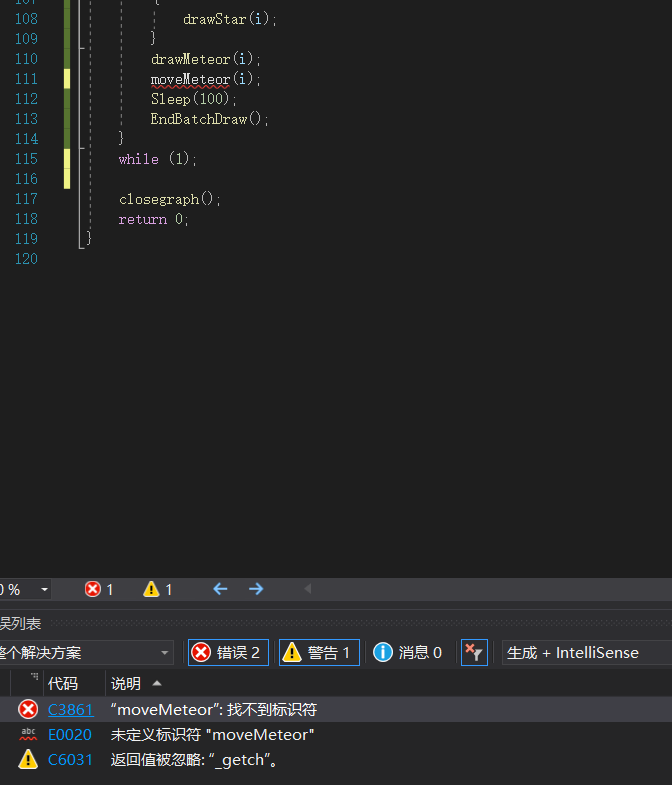The image size is (672, 785).
Task: Click the category column header icon
Action: click(x=34, y=677)
